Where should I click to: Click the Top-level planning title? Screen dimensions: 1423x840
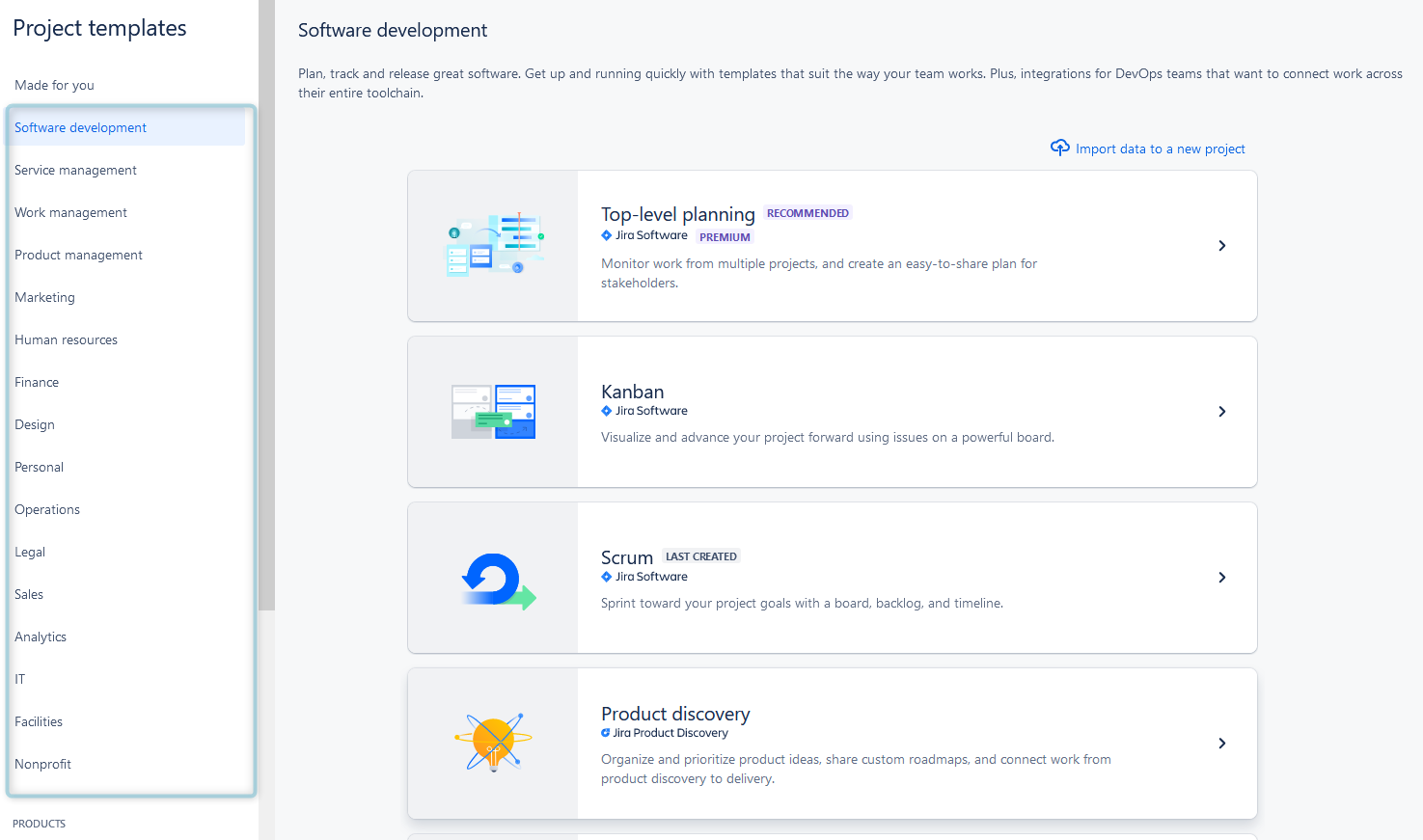[678, 214]
